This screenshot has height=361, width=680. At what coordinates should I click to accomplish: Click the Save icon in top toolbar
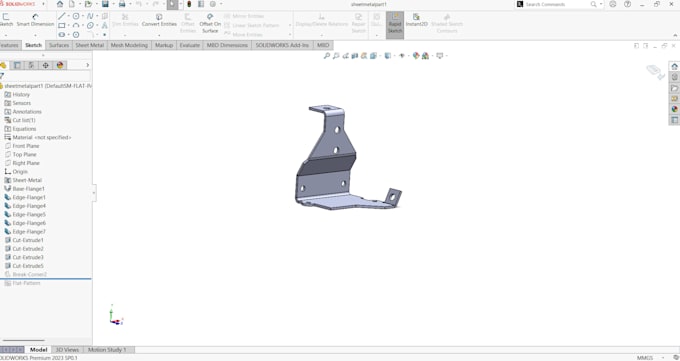click(x=105, y=4)
